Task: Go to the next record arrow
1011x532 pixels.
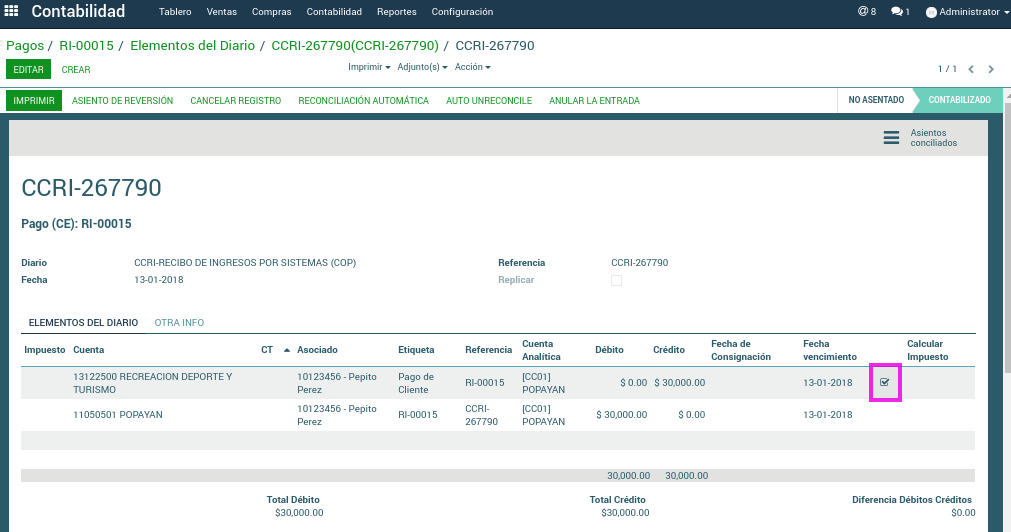Action: click(x=991, y=69)
